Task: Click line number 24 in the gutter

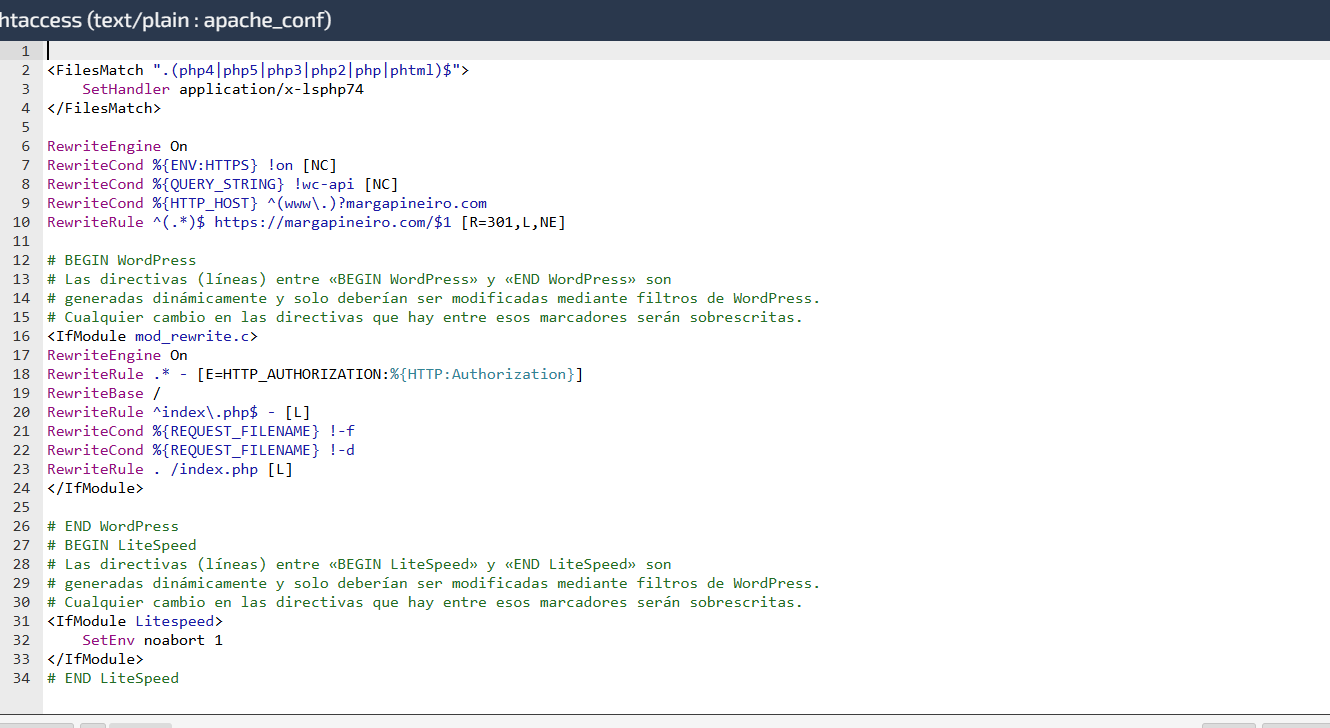Action: pos(24,488)
